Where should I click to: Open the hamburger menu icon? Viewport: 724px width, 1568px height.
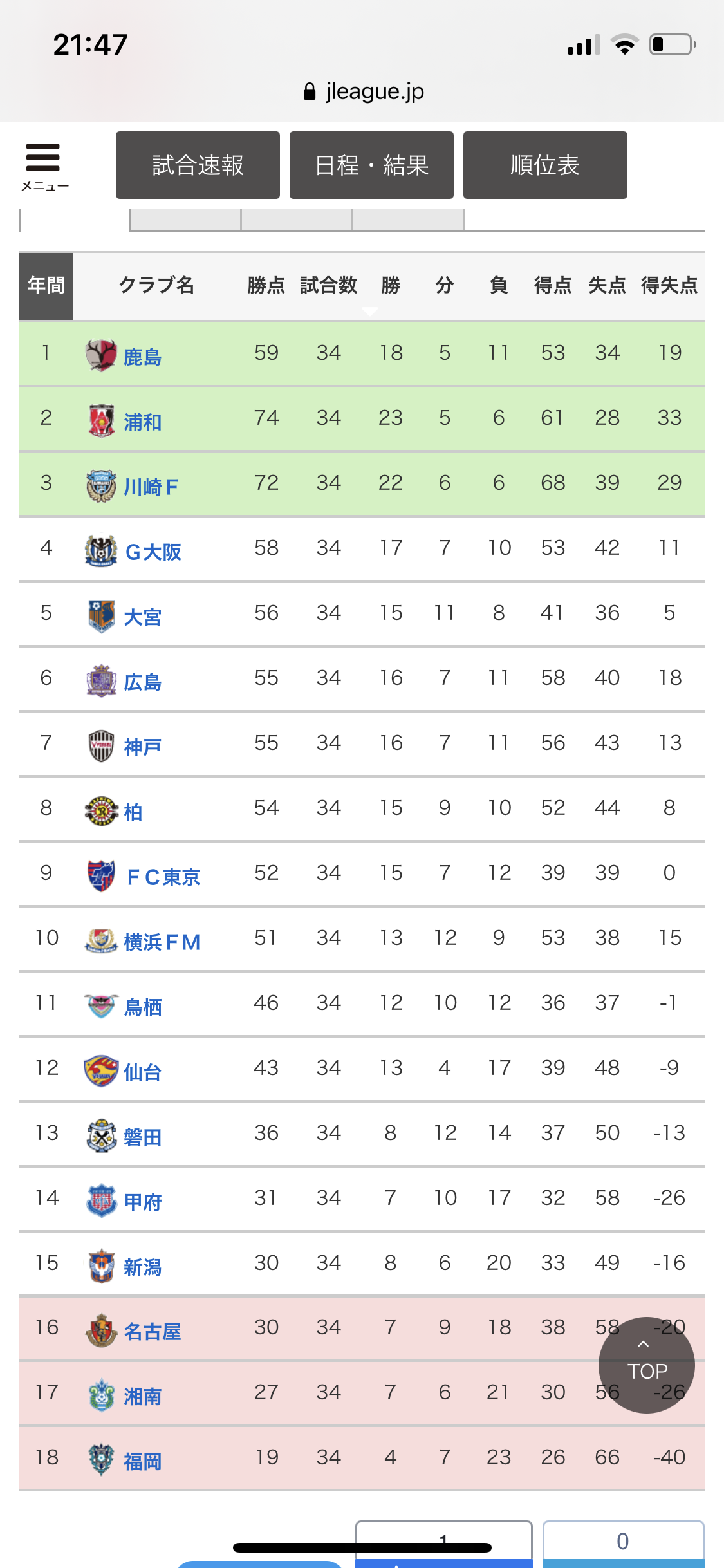tap(44, 165)
